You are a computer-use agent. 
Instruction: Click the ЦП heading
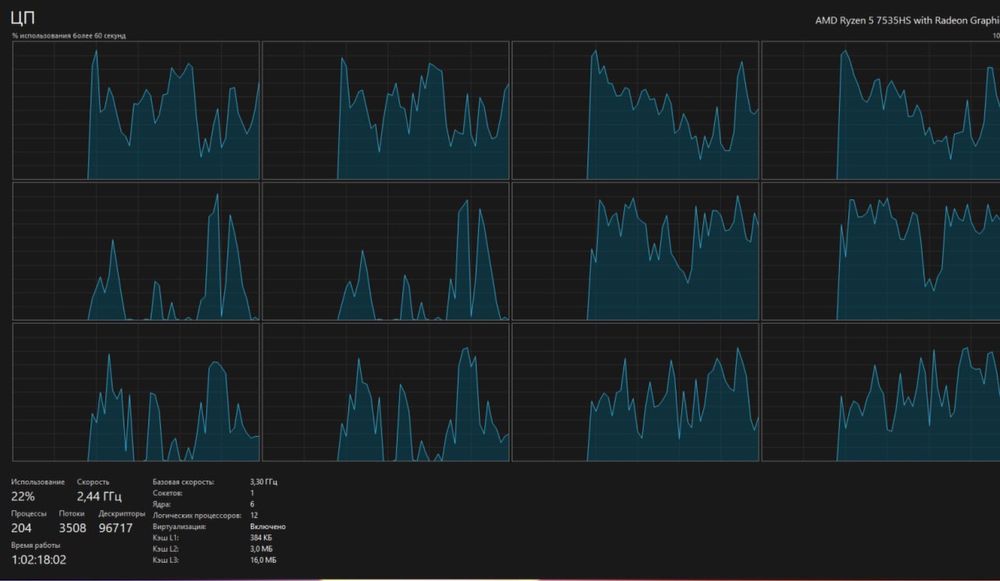[x=22, y=18]
